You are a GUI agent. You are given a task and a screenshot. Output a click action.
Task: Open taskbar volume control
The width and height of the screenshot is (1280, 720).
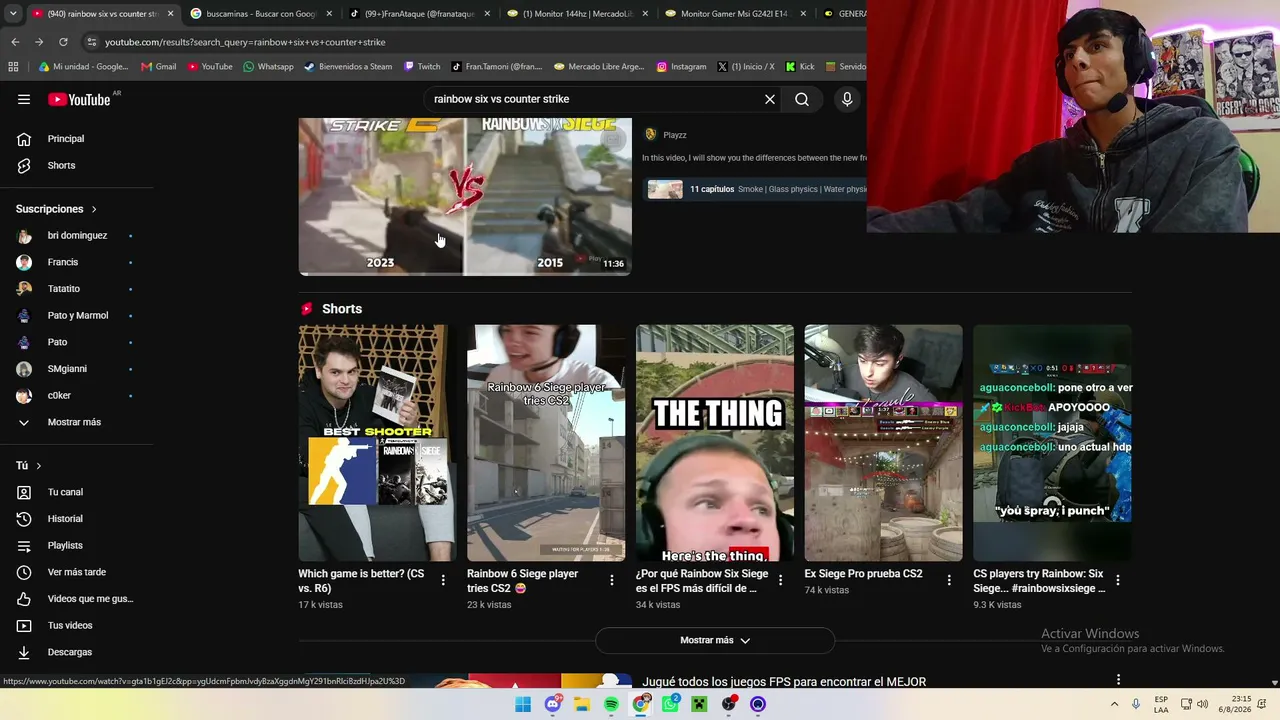(1202, 704)
